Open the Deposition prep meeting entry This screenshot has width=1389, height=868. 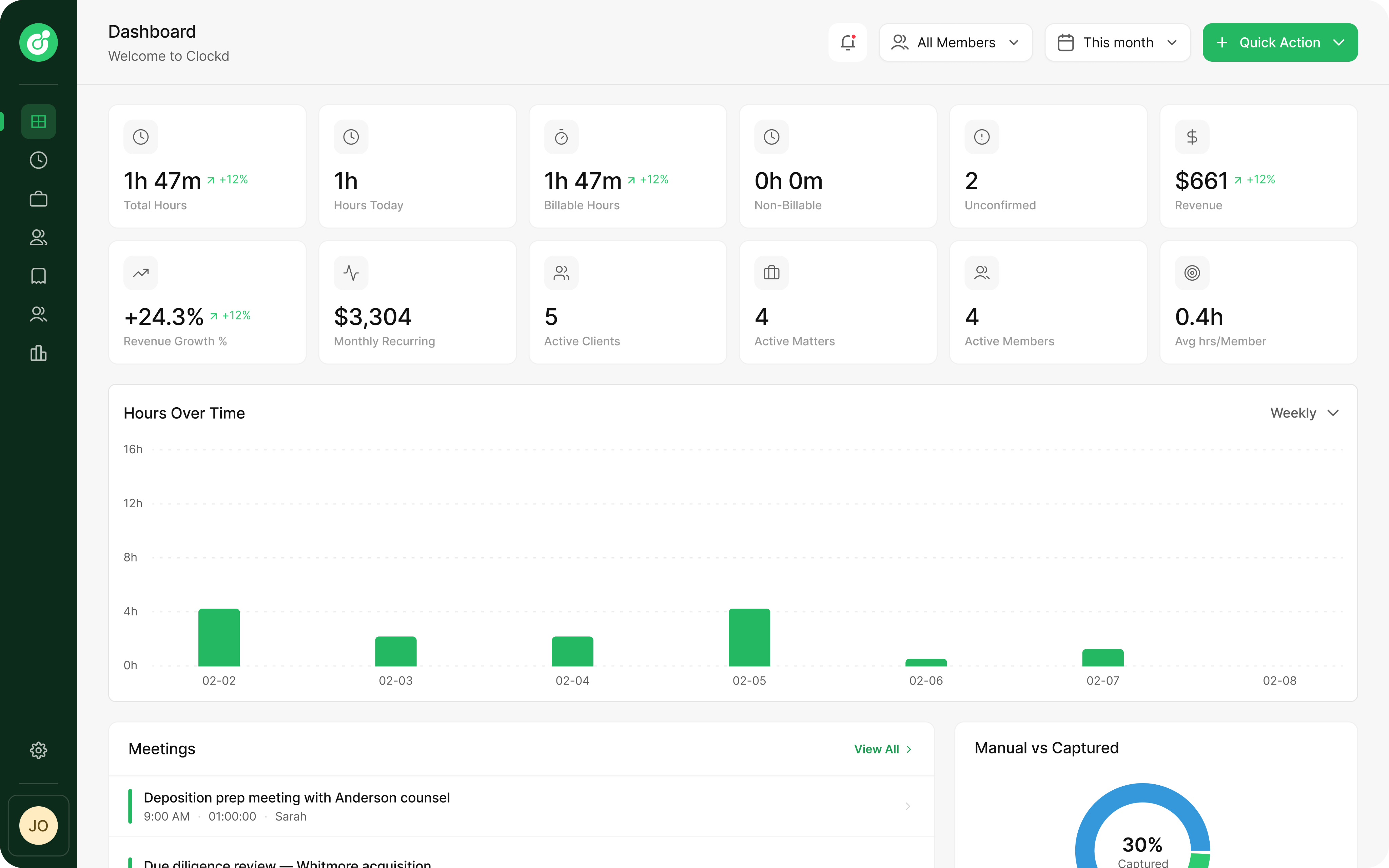click(521, 806)
